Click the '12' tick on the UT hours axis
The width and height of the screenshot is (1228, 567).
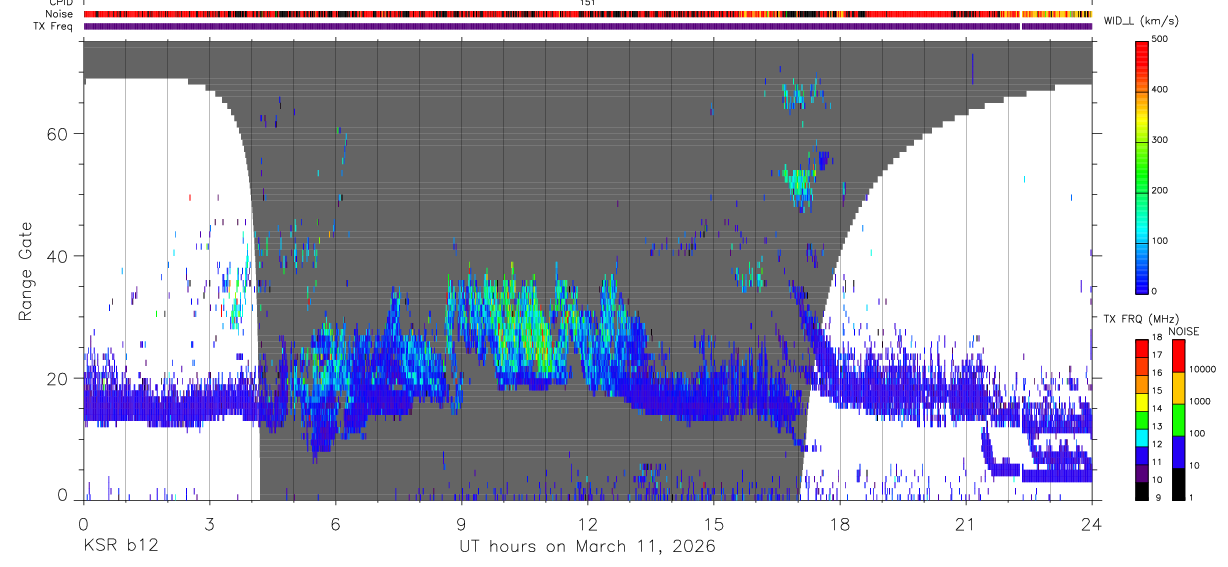[588, 523]
